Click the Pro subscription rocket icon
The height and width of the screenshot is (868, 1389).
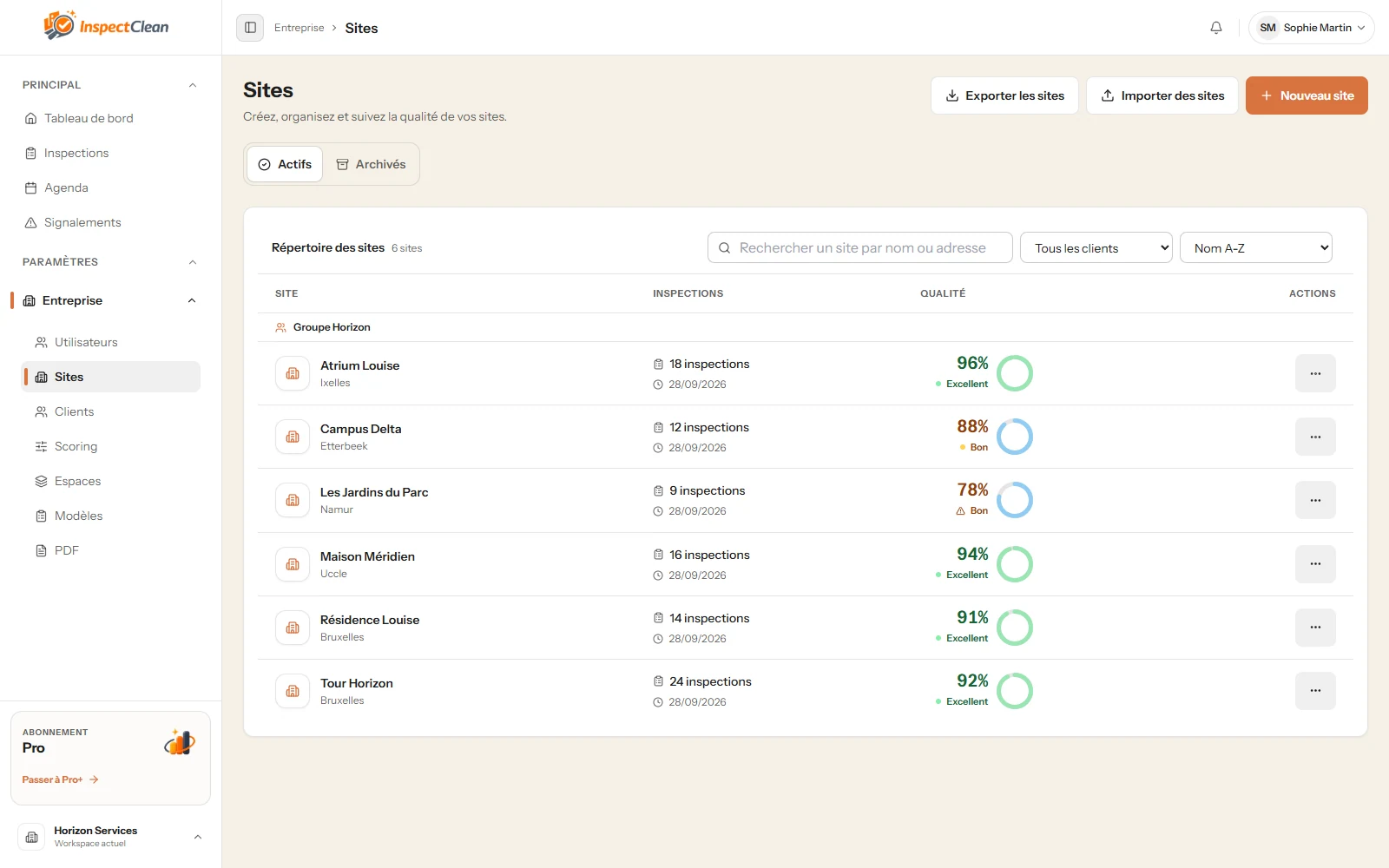pos(180,742)
